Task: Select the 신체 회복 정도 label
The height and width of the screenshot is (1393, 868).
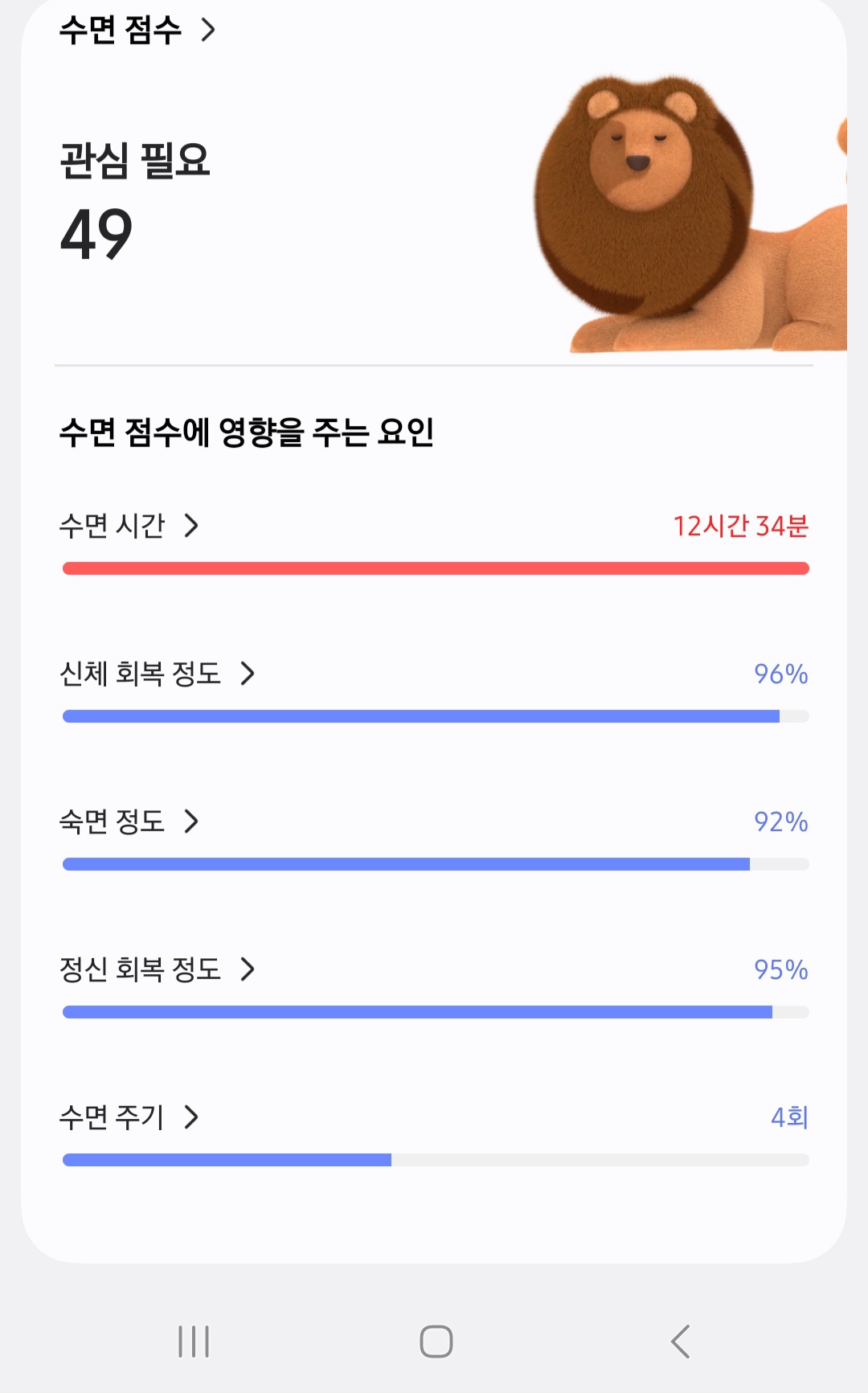Action: click(140, 674)
